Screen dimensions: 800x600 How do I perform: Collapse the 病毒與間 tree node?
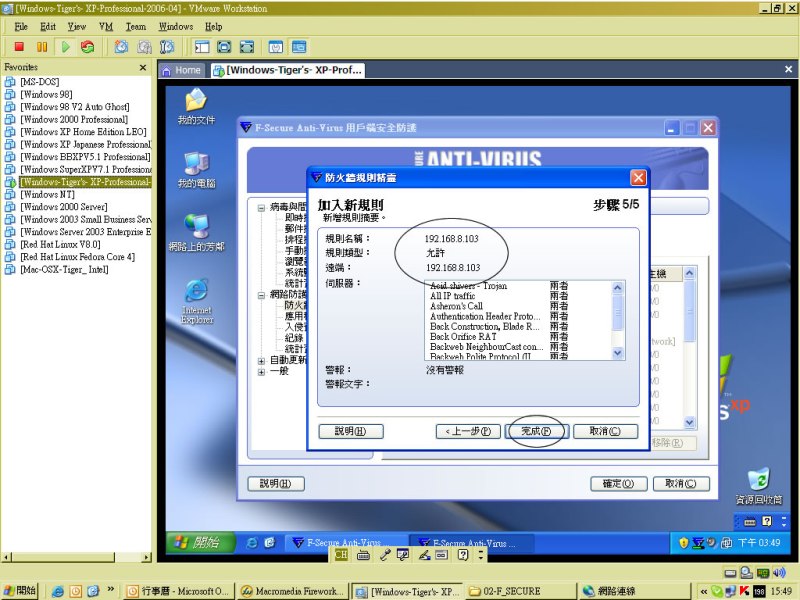[261, 208]
